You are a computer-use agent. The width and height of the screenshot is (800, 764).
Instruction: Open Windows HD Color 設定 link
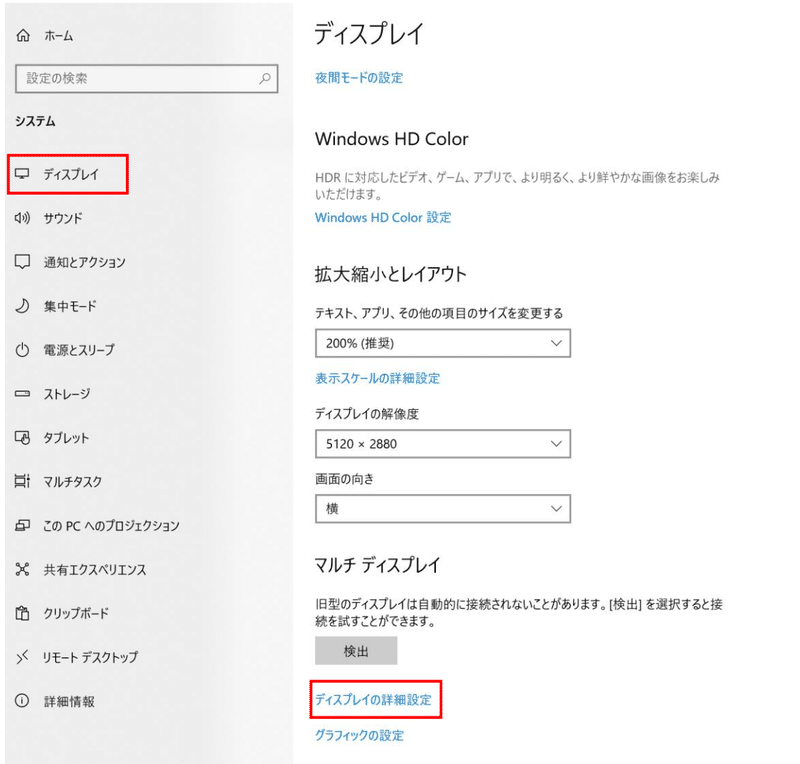[383, 217]
